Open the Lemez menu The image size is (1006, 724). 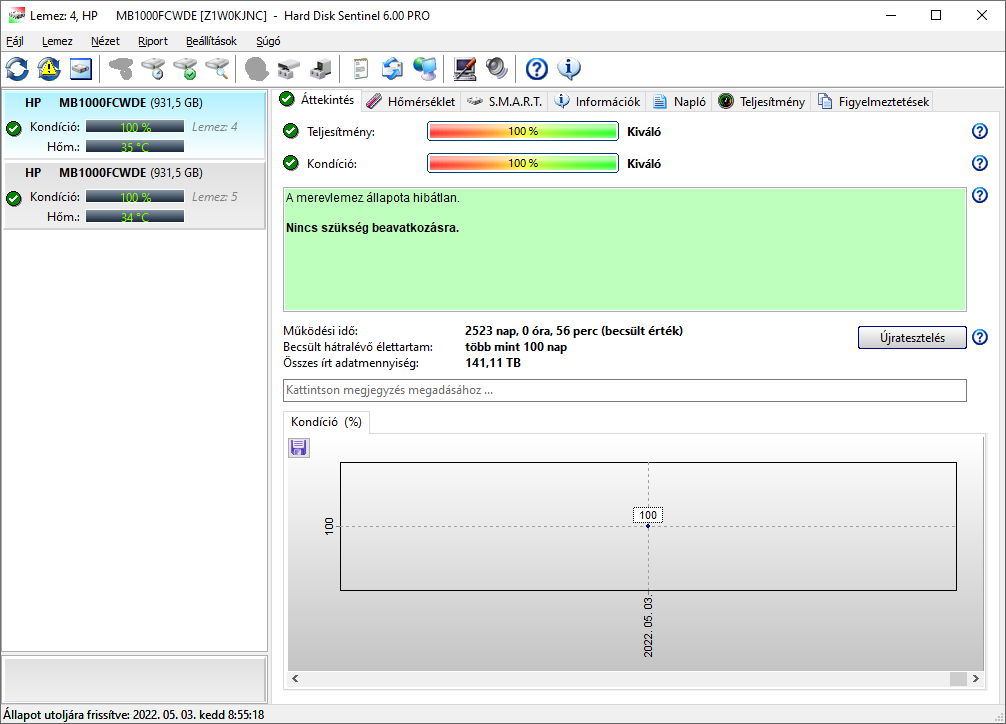point(57,41)
